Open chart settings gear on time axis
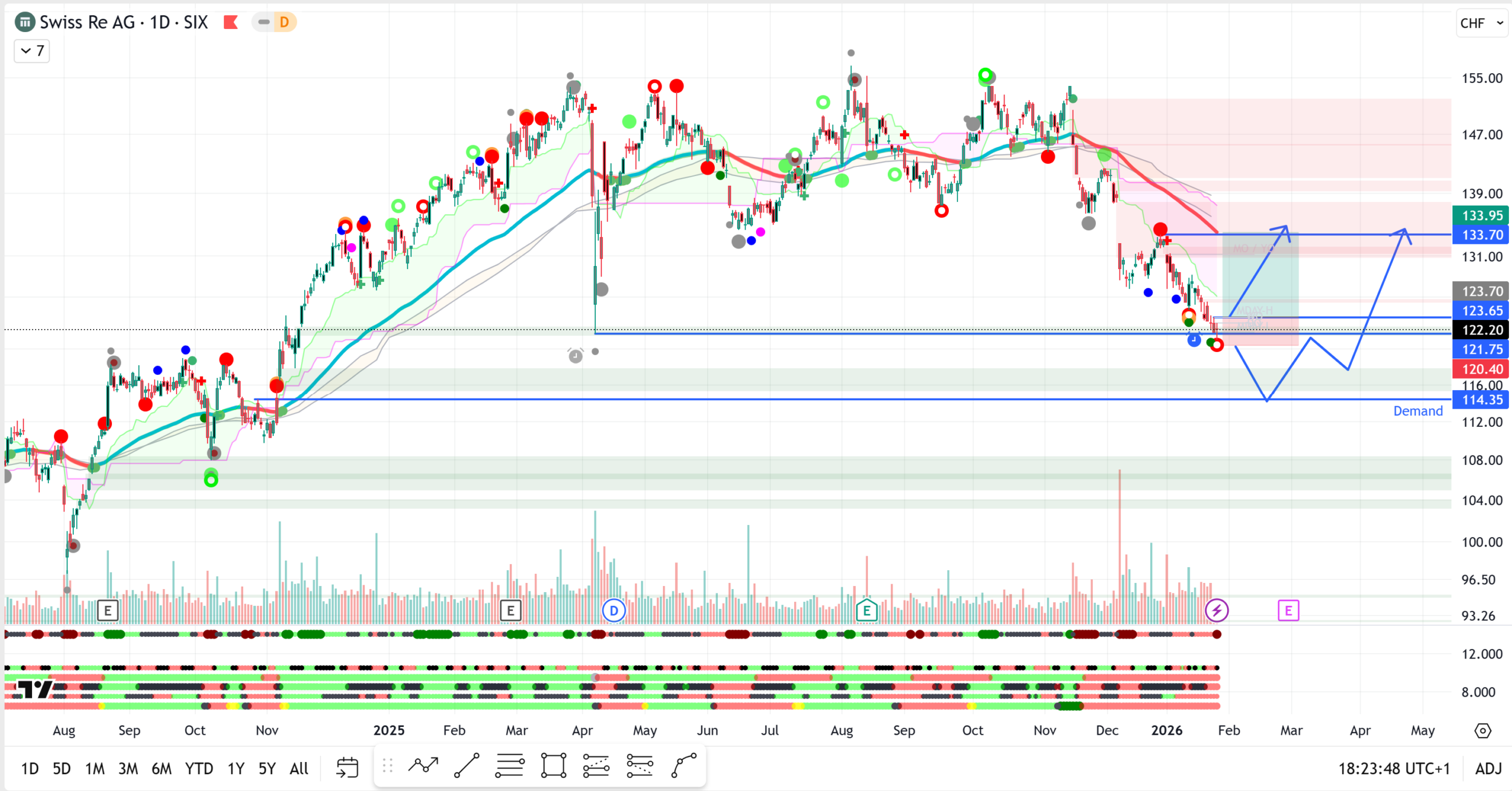 [x=1482, y=731]
